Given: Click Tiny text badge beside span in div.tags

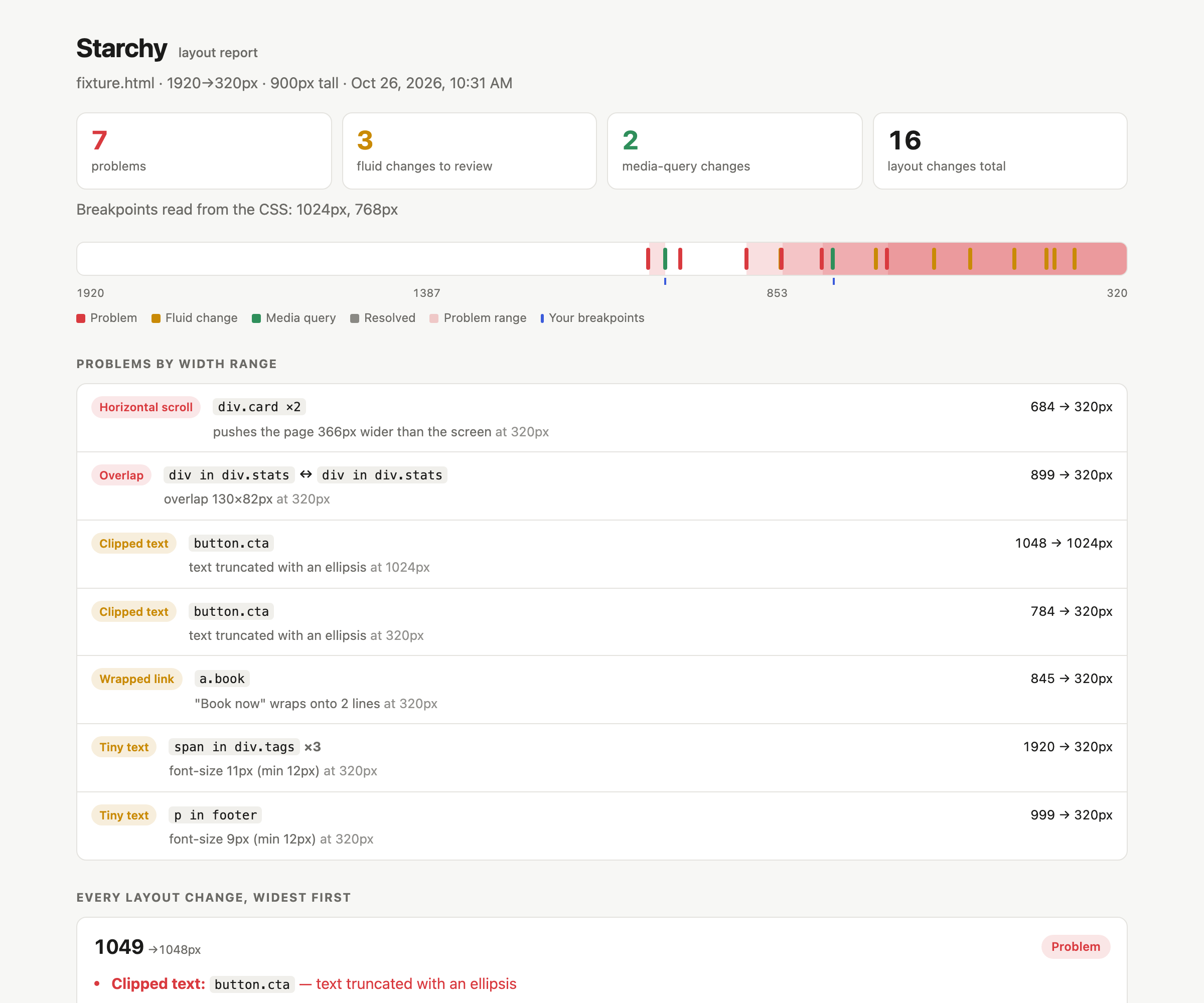Looking at the screenshot, I should [x=124, y=747].
